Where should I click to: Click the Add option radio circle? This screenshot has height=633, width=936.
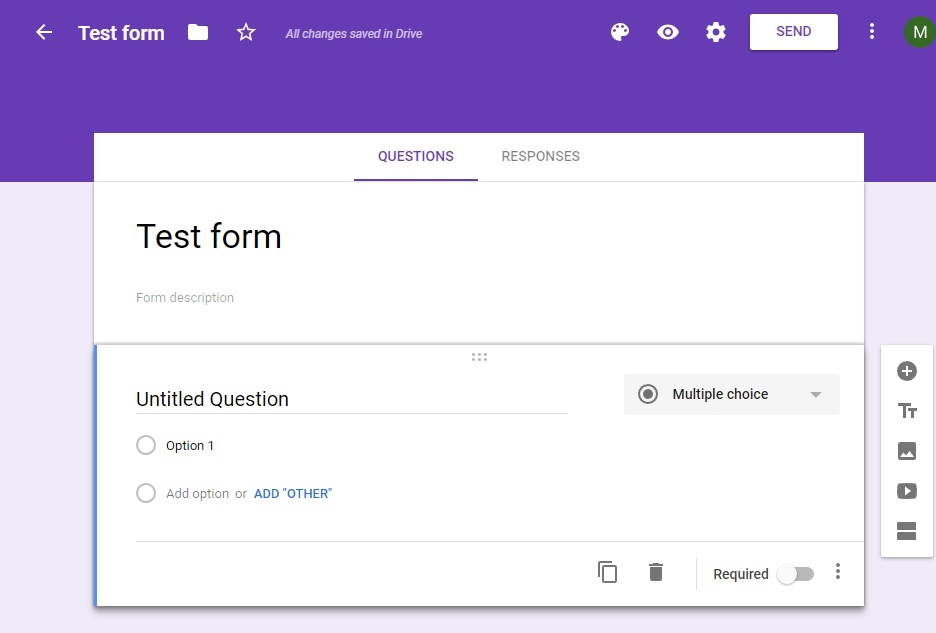(146, 493)
